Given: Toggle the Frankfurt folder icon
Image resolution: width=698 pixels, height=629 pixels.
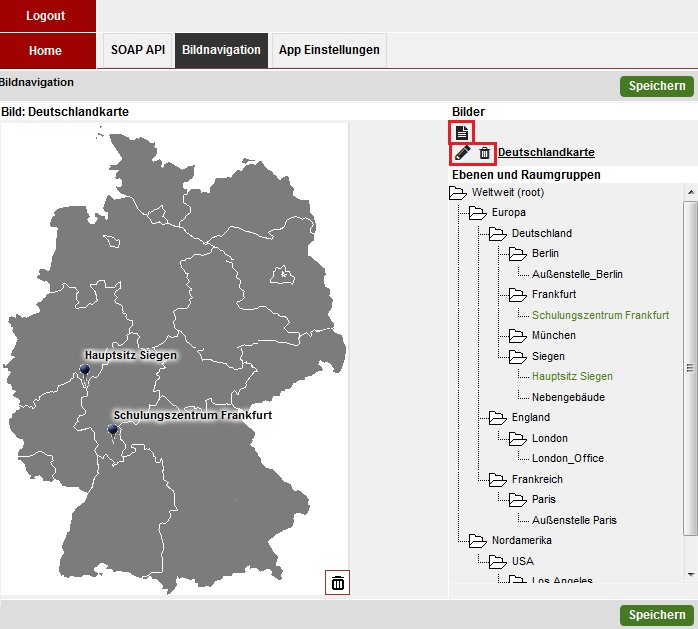Looking at the screenshot, I should [x=518, y=295].
